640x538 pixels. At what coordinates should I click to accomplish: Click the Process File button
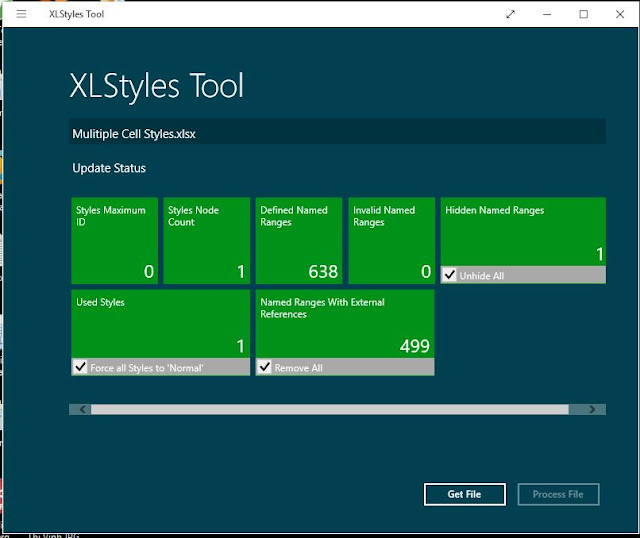[558, 494]
